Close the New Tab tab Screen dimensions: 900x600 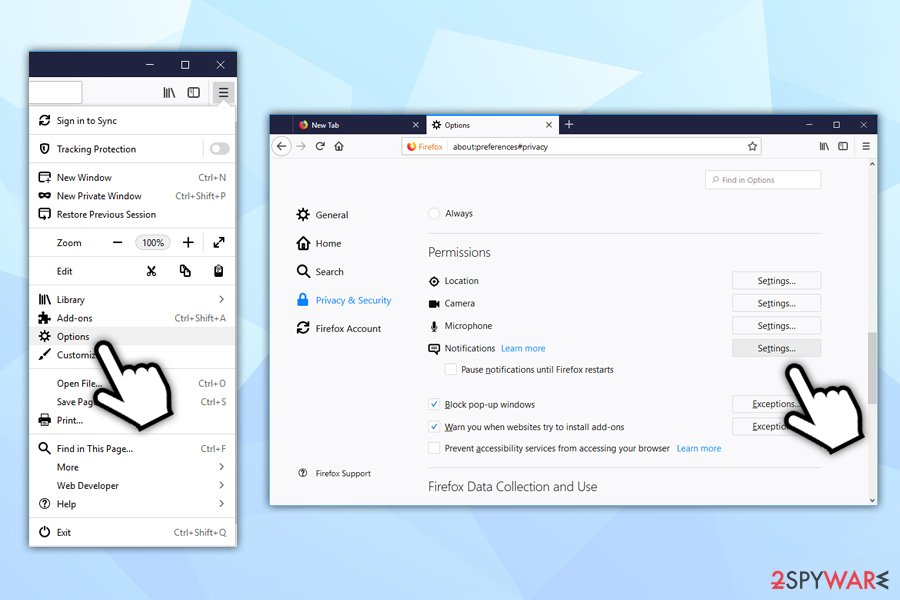(416, 125)
